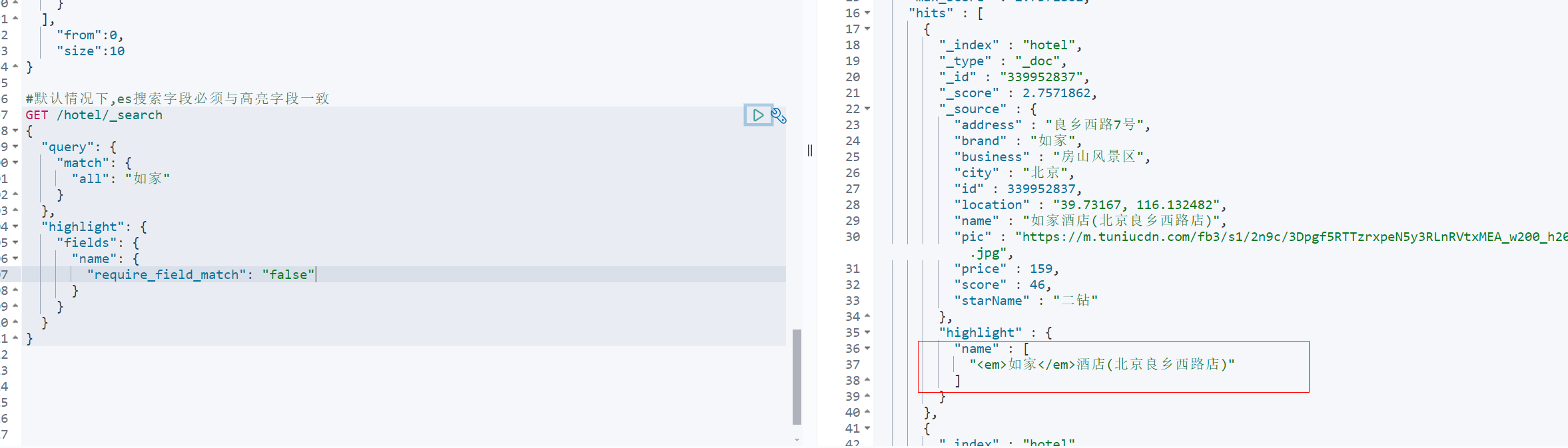Click the "id" : 339952837 response line
Screen dimensions: 1568x448
click(x=1018, y=188)
